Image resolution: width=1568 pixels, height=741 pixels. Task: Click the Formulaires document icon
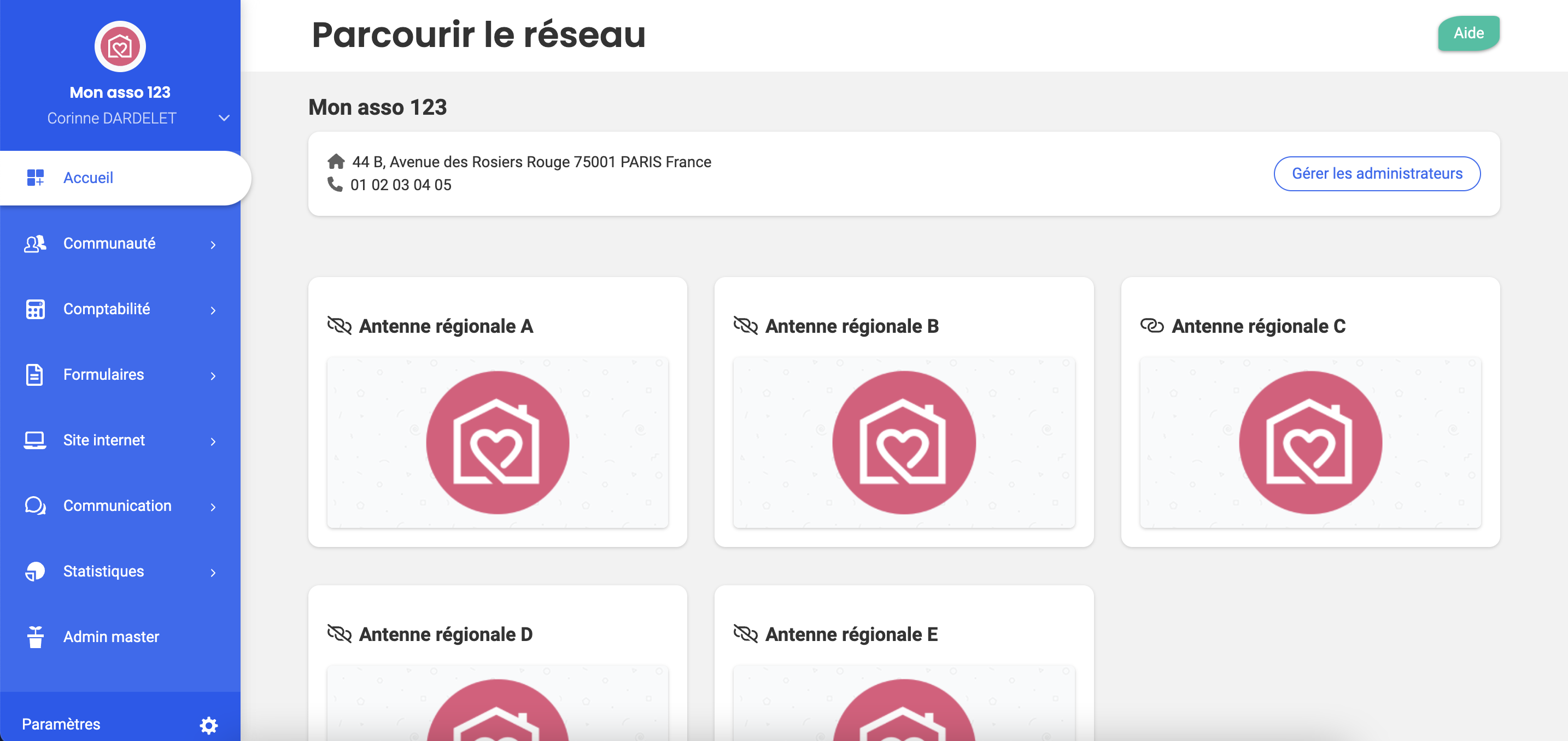pyautogui.click(x=34, y=375)
